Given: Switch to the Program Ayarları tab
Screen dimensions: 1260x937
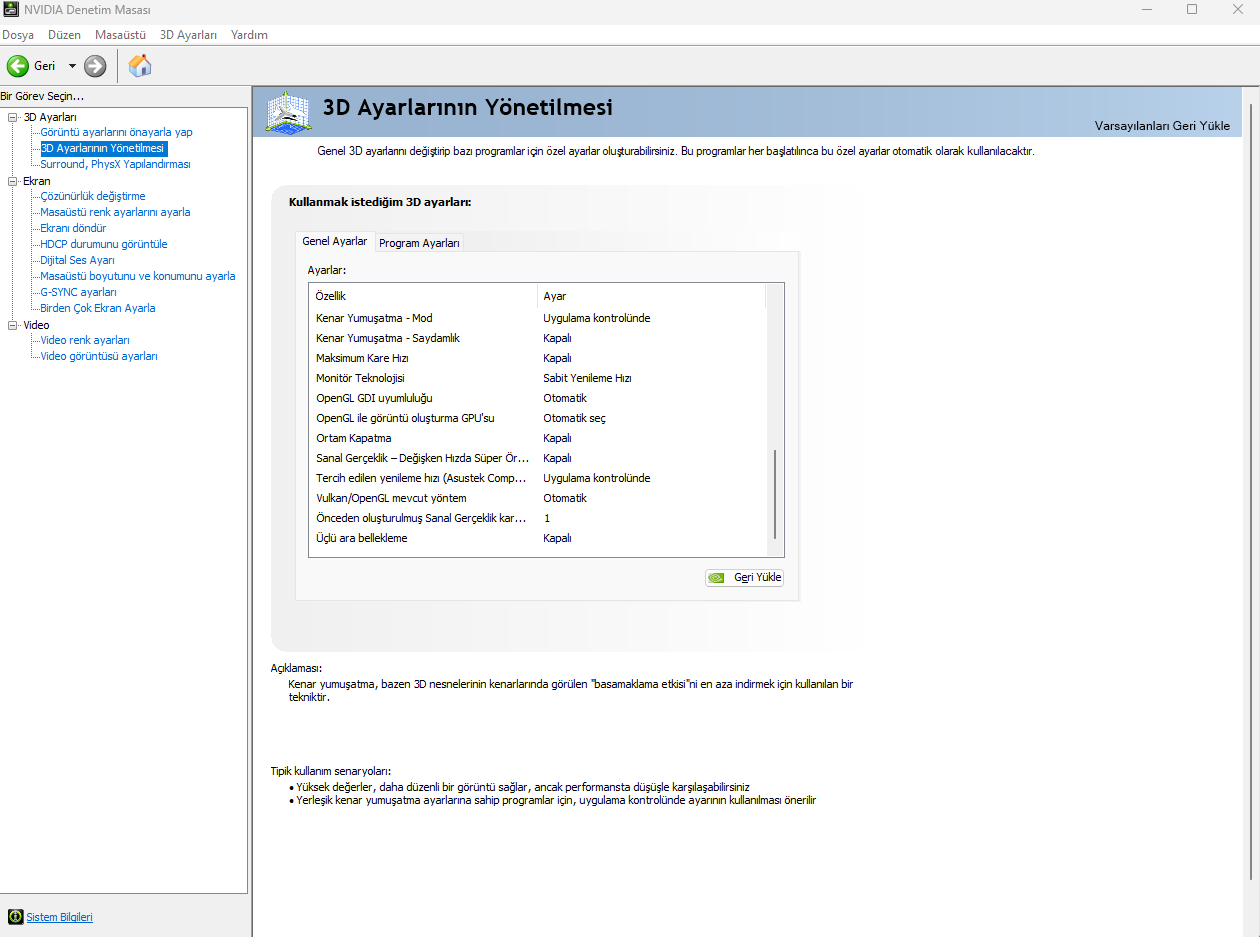Looking at the screenshot, I should (419, 243).
